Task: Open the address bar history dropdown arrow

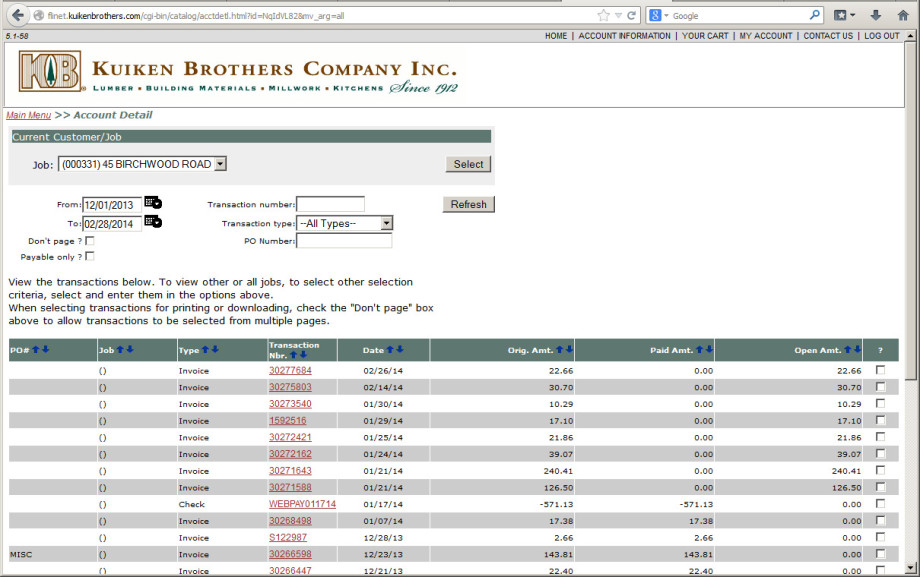Action: click(x=618, y=16)
